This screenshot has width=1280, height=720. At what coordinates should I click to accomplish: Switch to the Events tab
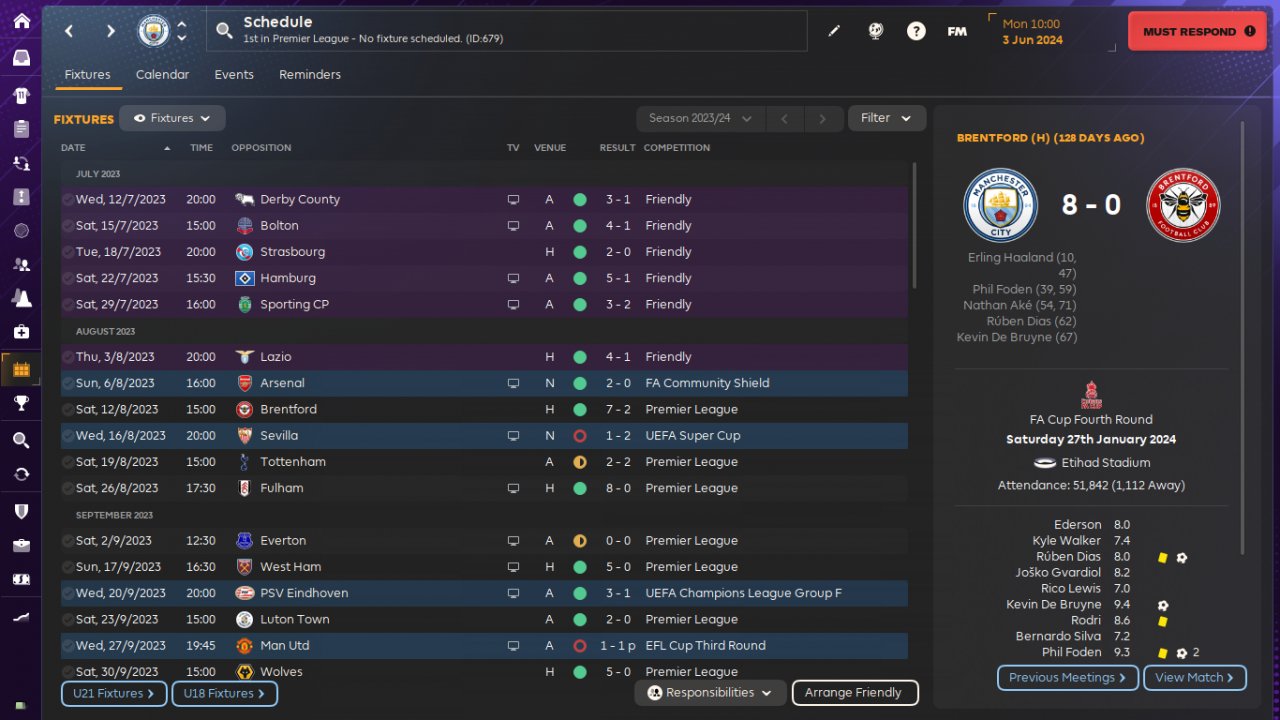coord(234,75)
